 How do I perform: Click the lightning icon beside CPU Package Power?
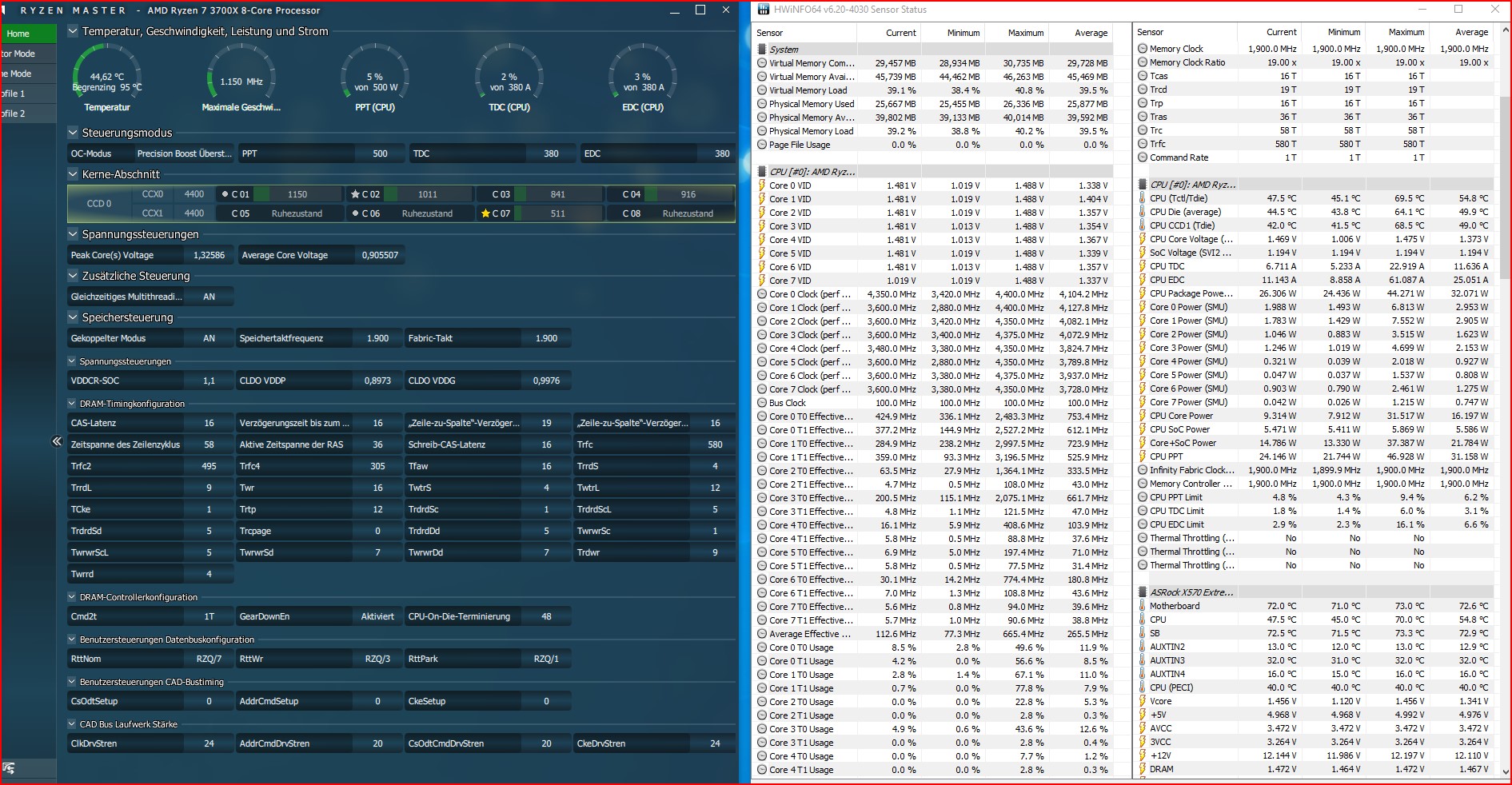click(1143, 293)
